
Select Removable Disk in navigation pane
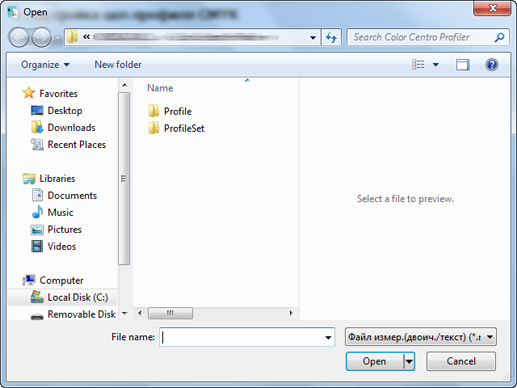point(81,314)
